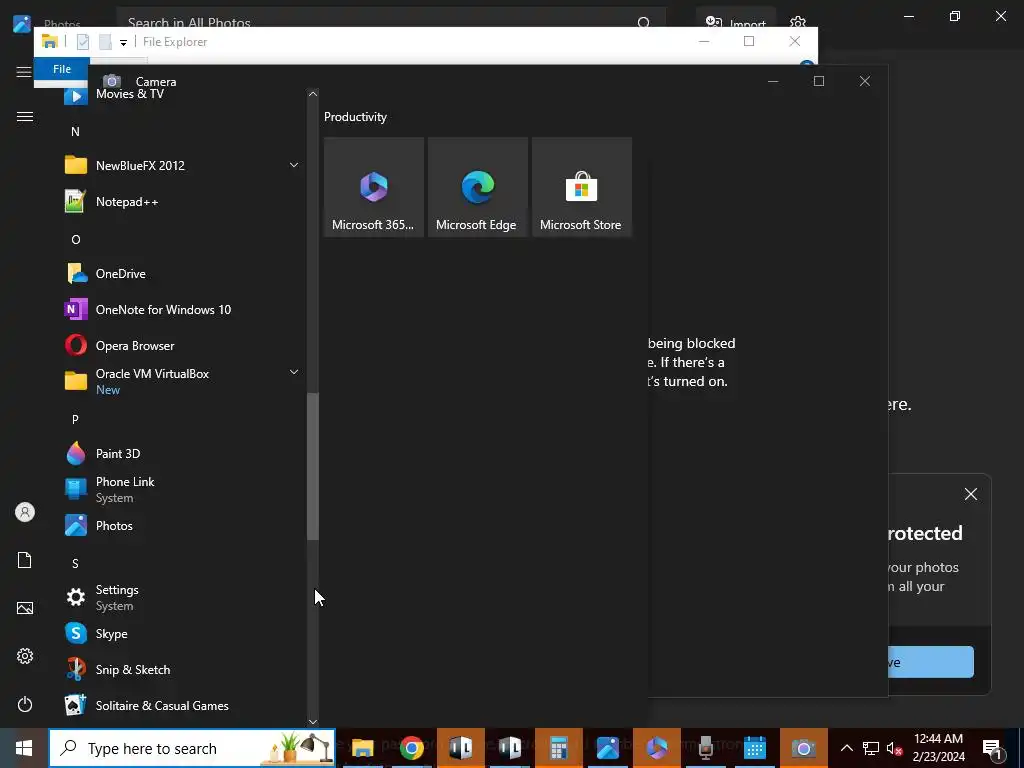Open Pictures from the Start left rail
The height and width of the screenshot is (768, 1024).
[25, 608]
